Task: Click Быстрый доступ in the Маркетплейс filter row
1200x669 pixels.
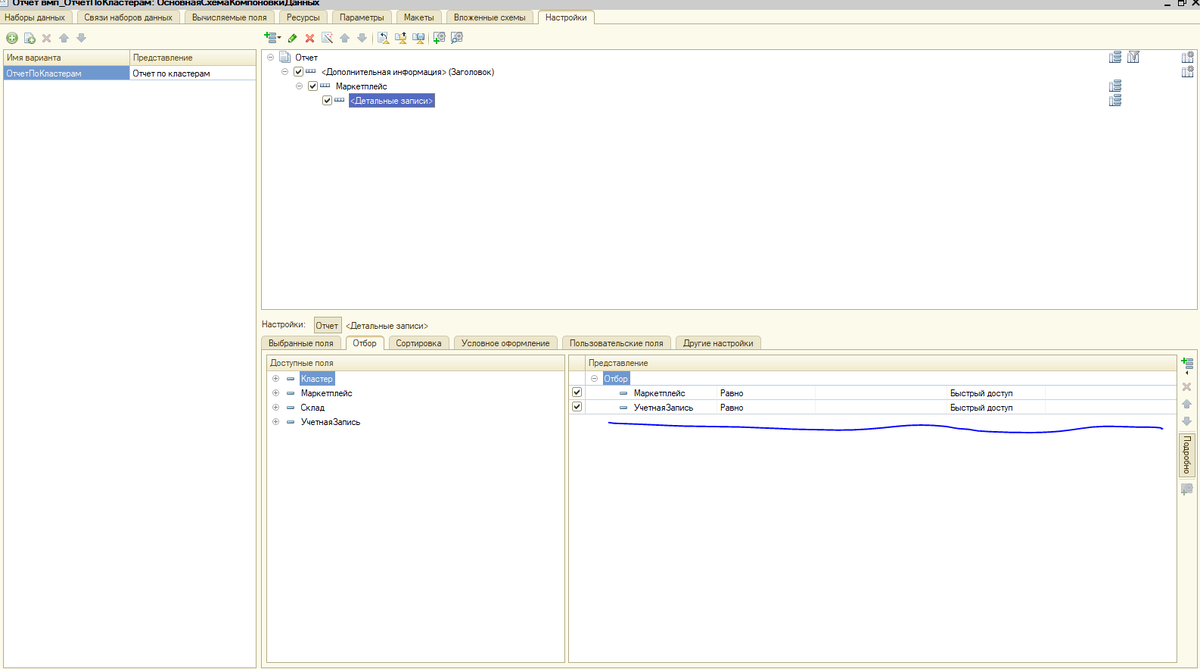Action: pos(981,393)
